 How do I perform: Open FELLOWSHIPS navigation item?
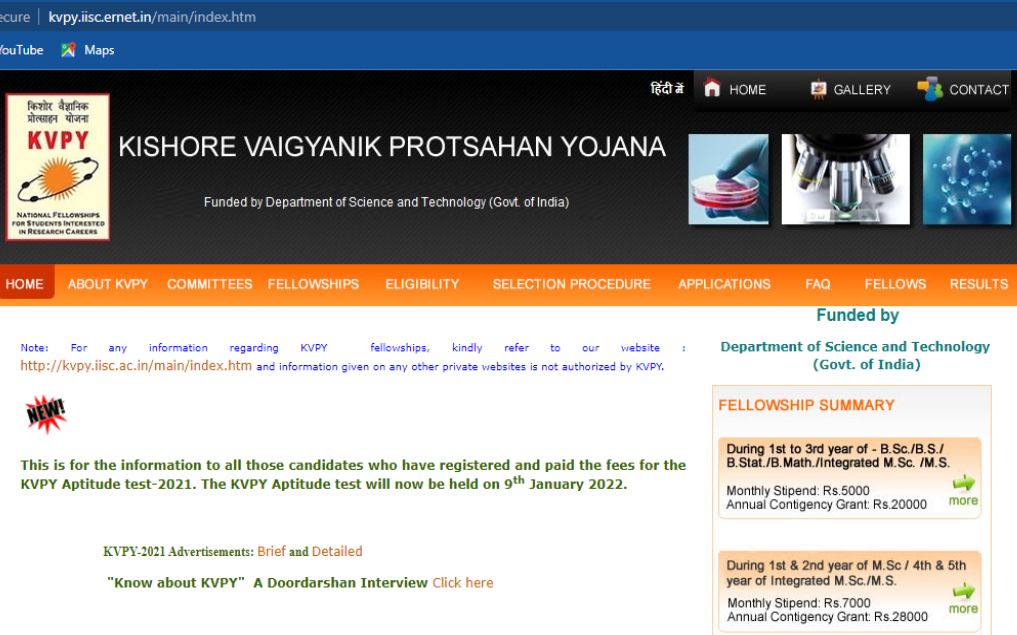tap(313, 284)
